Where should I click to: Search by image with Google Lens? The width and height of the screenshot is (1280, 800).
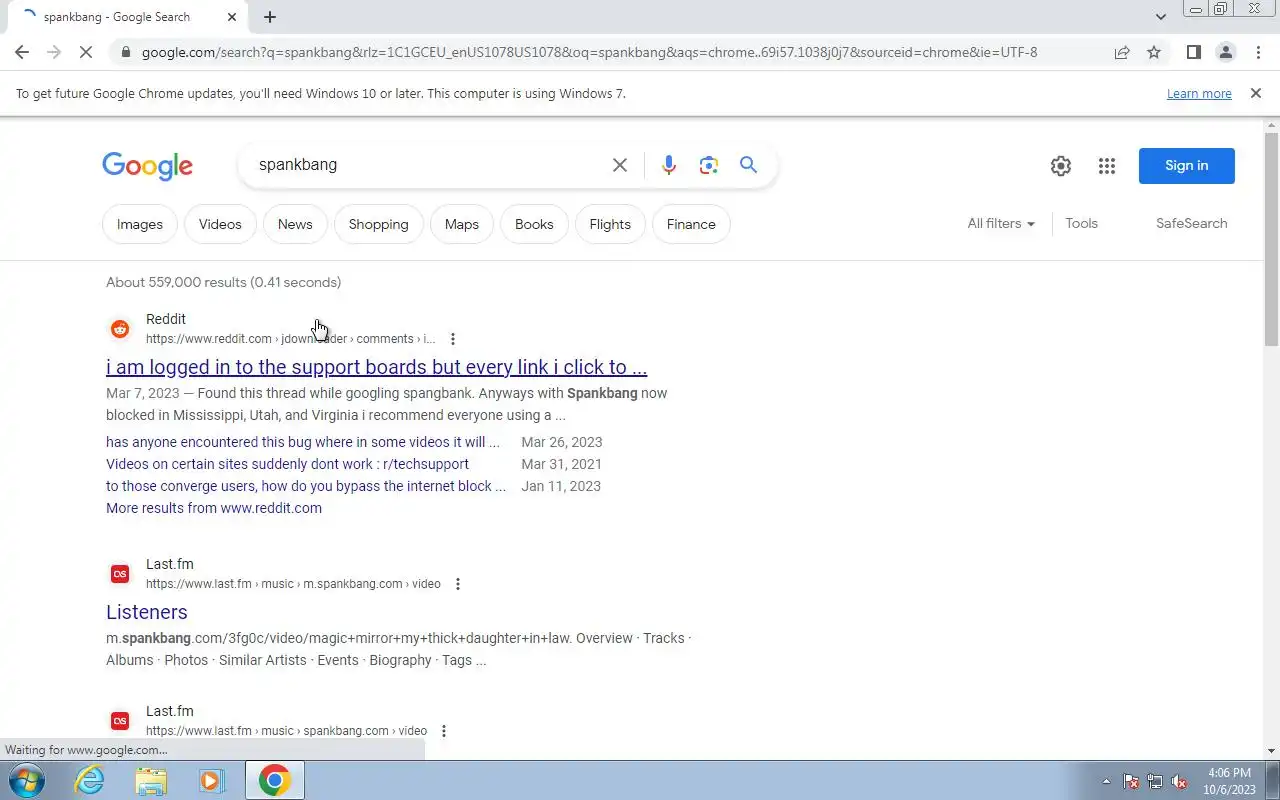(709, 165)
